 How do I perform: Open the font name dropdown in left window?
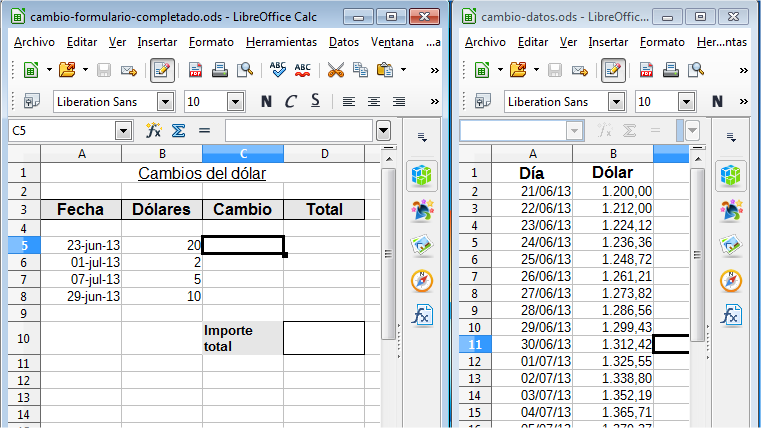point(165,102)
